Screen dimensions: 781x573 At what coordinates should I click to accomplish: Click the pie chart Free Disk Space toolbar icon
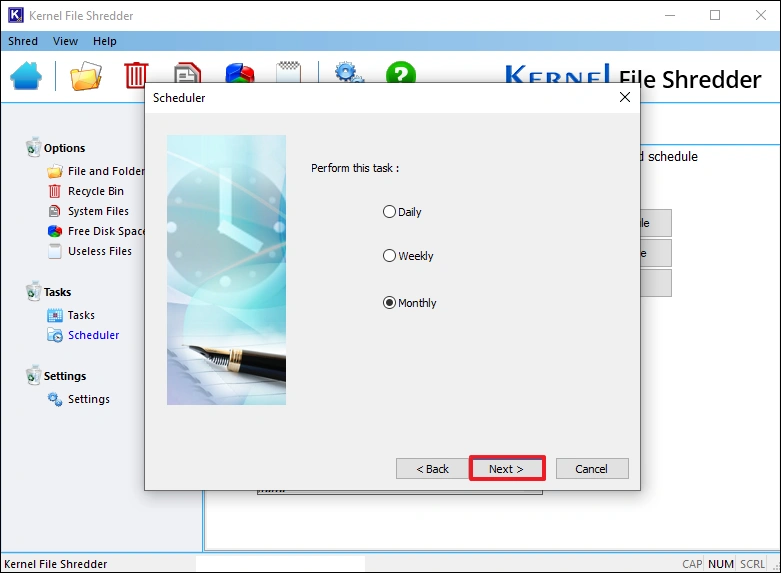click(239, 75)
